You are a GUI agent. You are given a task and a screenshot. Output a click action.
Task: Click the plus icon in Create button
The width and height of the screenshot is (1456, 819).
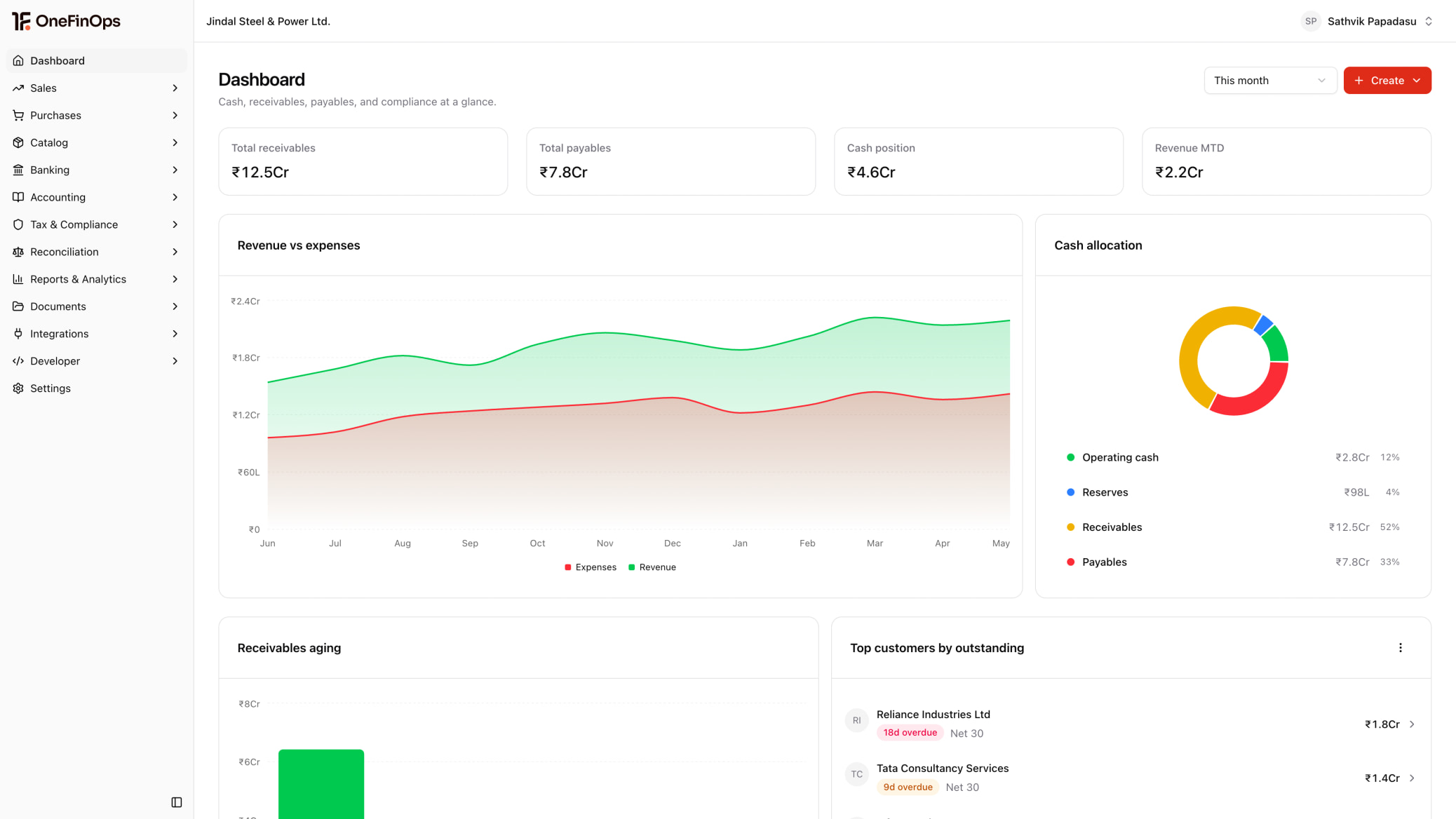pyautogui.click(x=1359, y=81)
